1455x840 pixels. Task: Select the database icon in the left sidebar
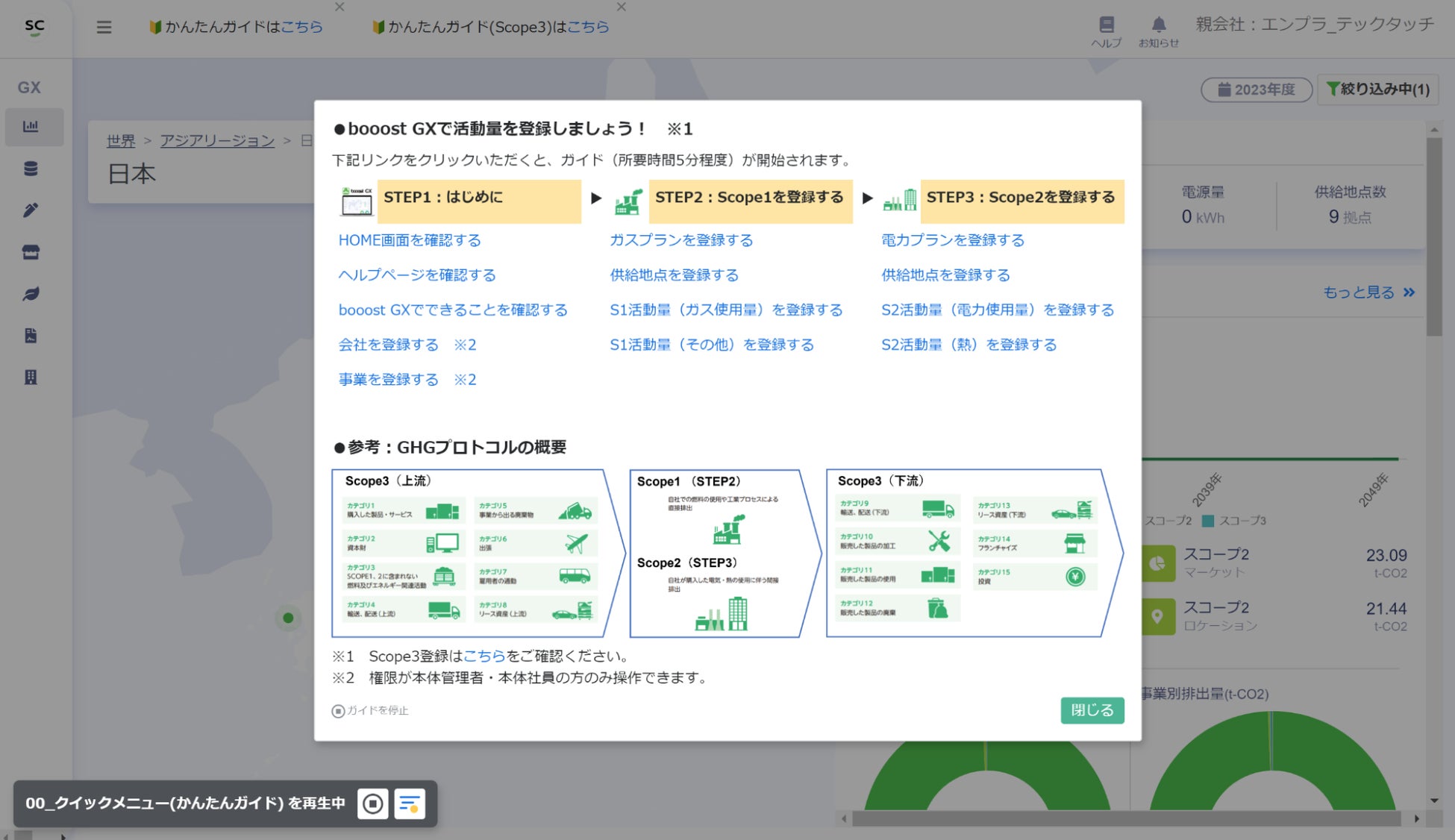(30, 169)
